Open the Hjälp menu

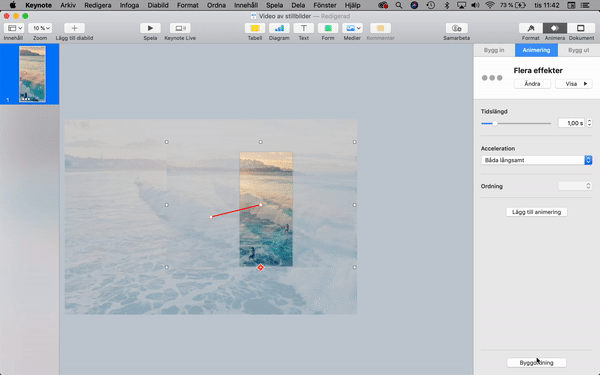coord(352,5)
